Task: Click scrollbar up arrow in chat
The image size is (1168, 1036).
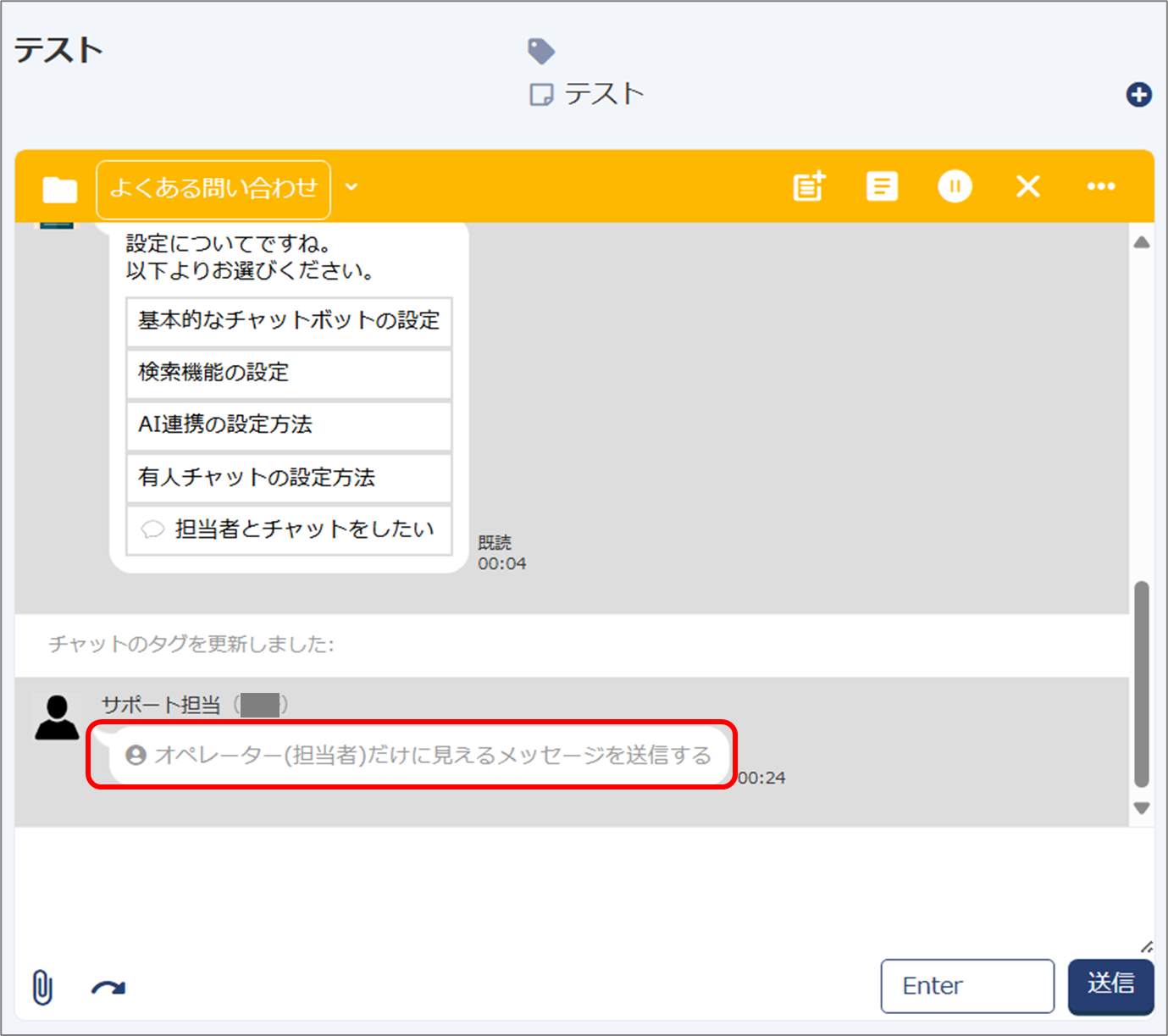Action: 1142,242
